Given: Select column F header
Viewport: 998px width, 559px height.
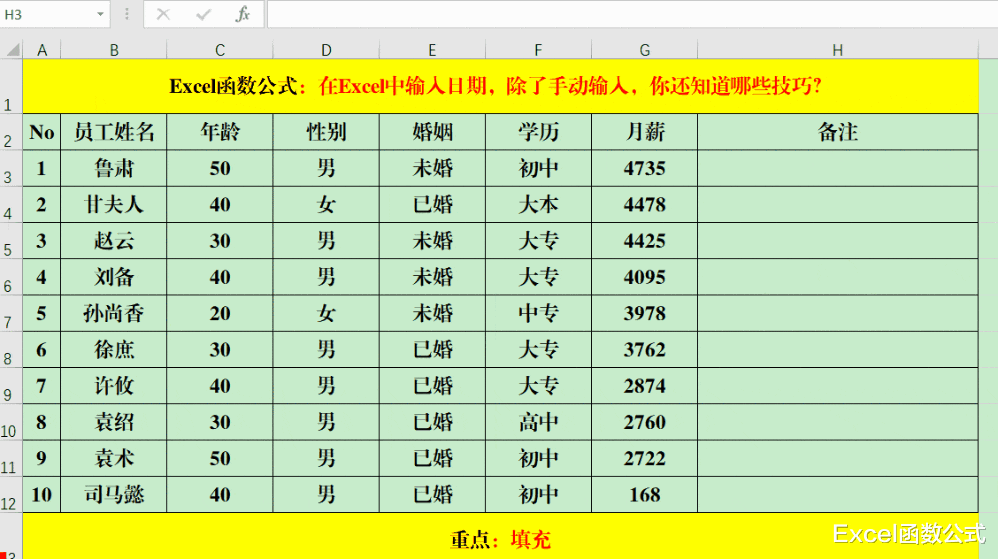Looking at the screenshot, I should pyautogui.click(x=538, y=50).
